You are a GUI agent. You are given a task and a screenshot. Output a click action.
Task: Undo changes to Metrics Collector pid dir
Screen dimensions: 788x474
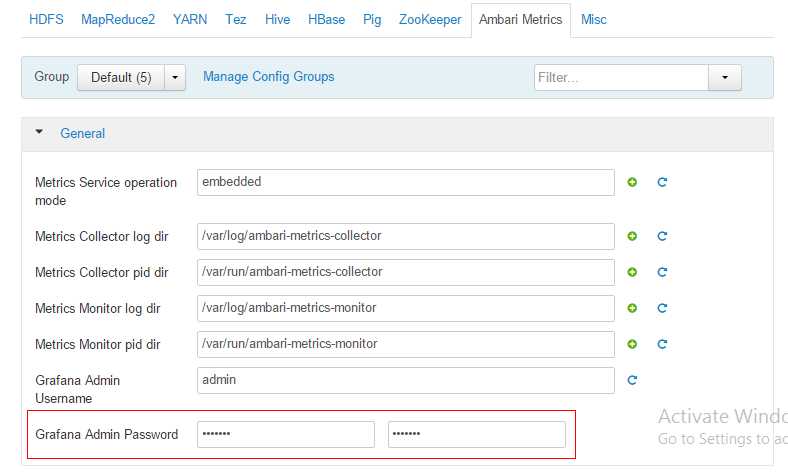coord(662,272)
